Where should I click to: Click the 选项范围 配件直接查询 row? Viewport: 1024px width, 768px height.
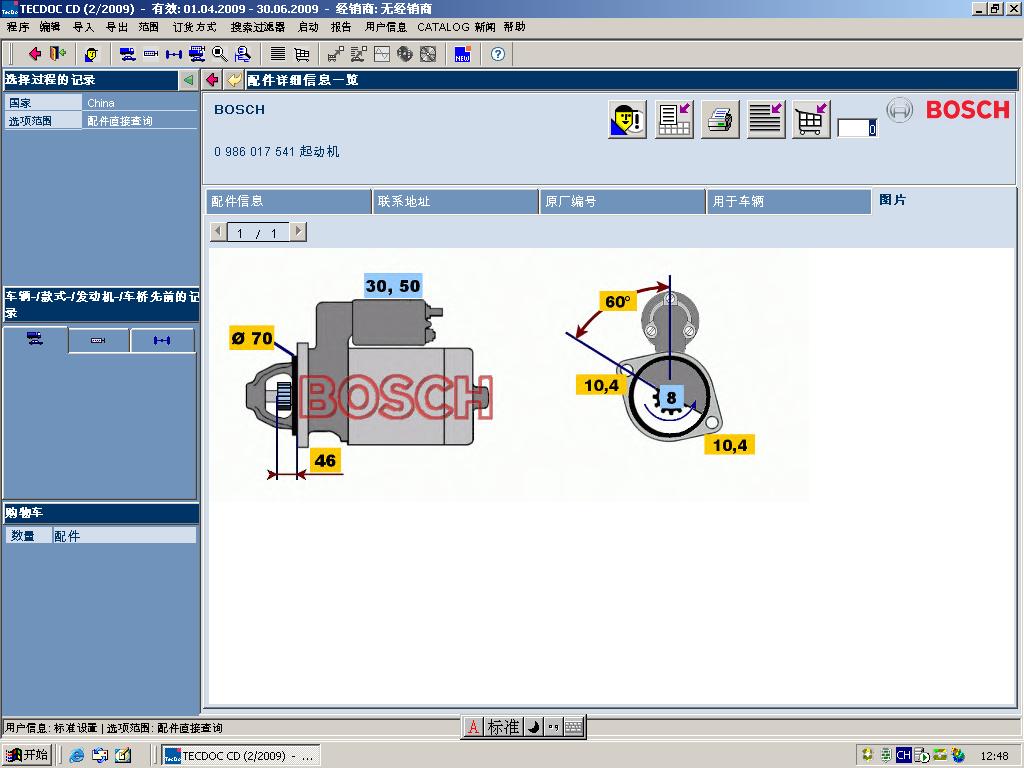click(101, 121)
